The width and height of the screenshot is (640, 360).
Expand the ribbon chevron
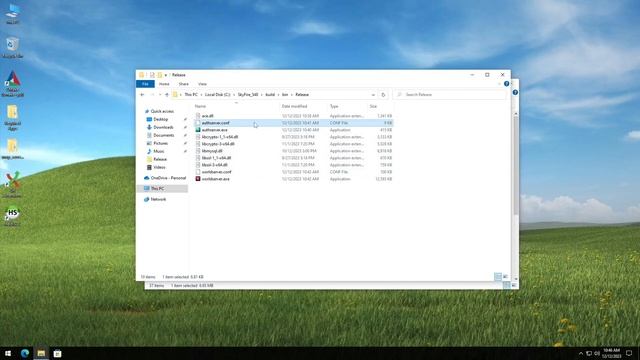500,84
